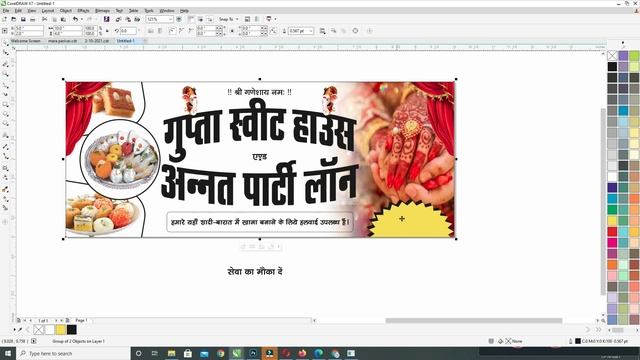The image size is (640, 360).
Task: Expand the undo history arrow
Action: (x=81, y=19)
